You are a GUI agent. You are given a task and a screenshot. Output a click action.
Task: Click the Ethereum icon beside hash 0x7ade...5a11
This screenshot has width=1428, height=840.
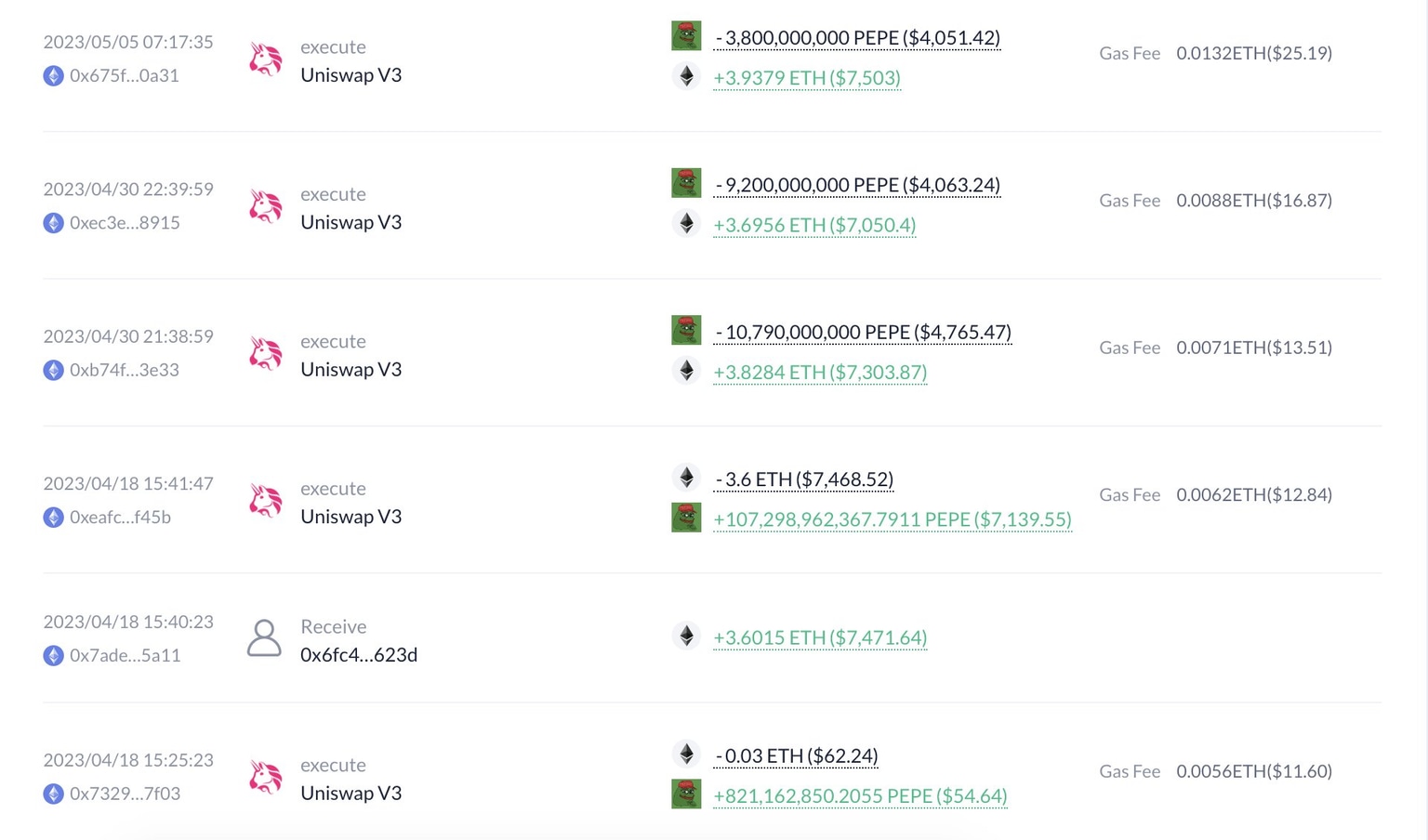point(53,655)
